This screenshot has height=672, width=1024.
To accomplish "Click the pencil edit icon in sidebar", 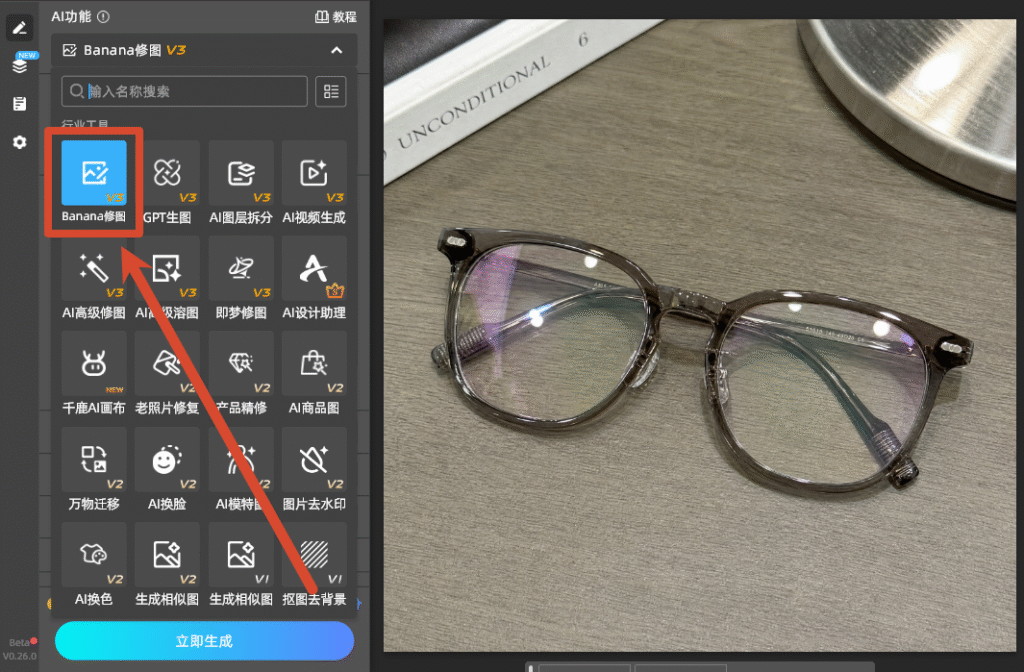I will 20,28.
